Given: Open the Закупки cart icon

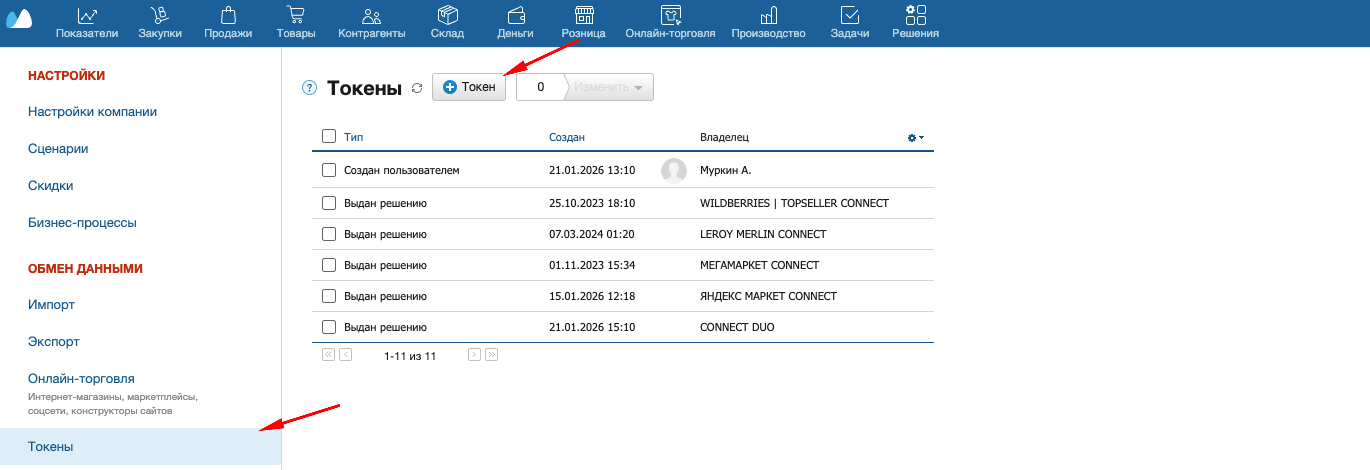Looking at the screenshot, I should 159,15.
